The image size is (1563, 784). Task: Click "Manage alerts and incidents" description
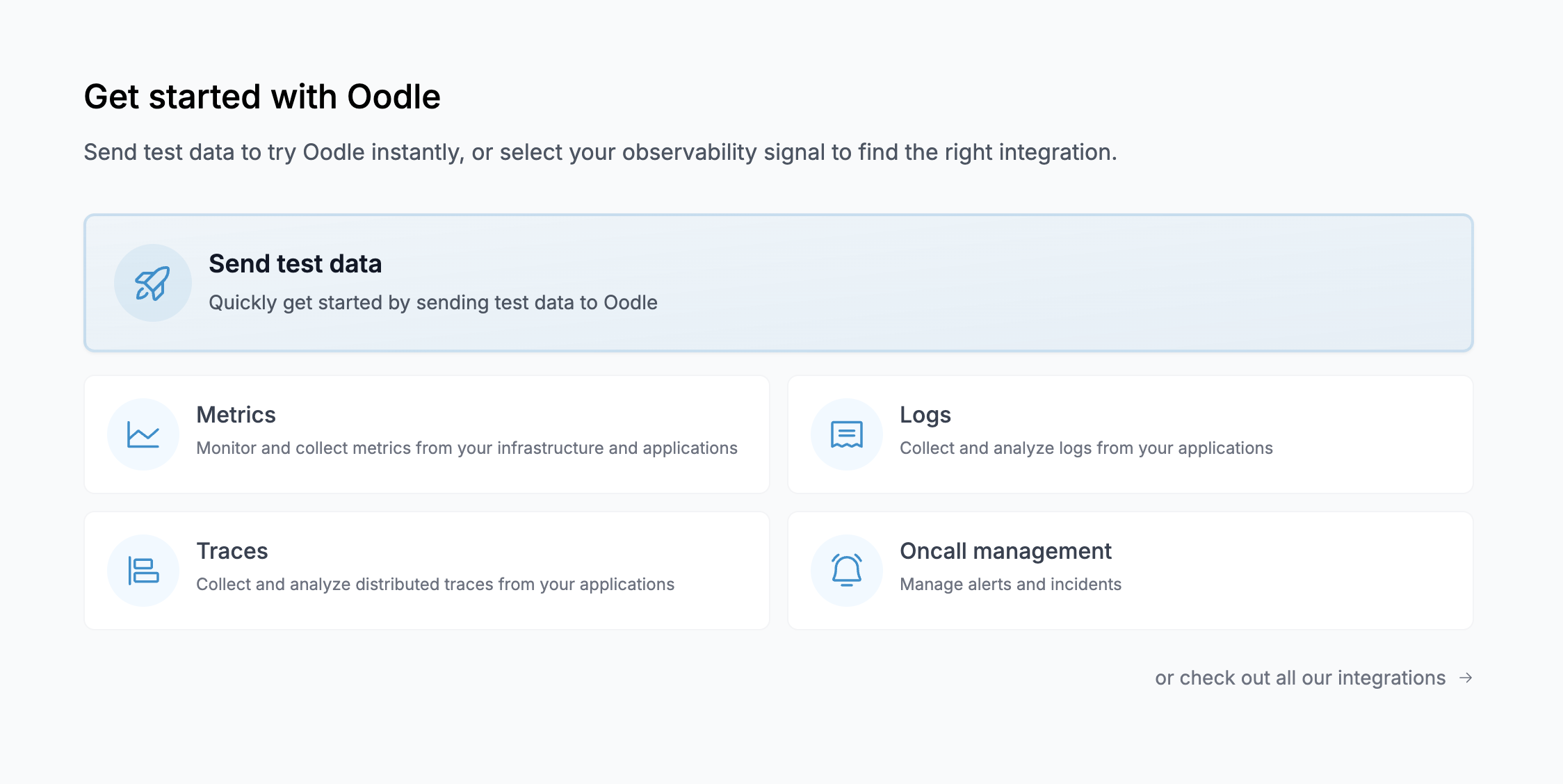click(x=1010, y=585)
